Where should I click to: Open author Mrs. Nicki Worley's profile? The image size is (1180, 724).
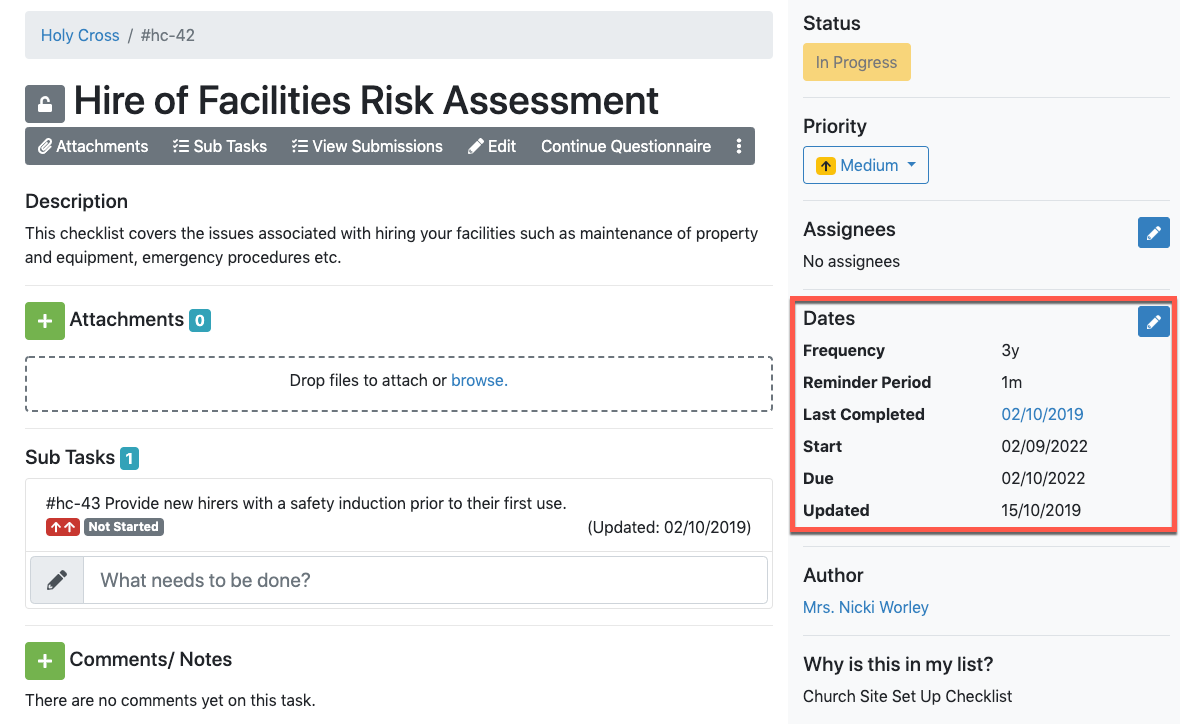(866, 607)
